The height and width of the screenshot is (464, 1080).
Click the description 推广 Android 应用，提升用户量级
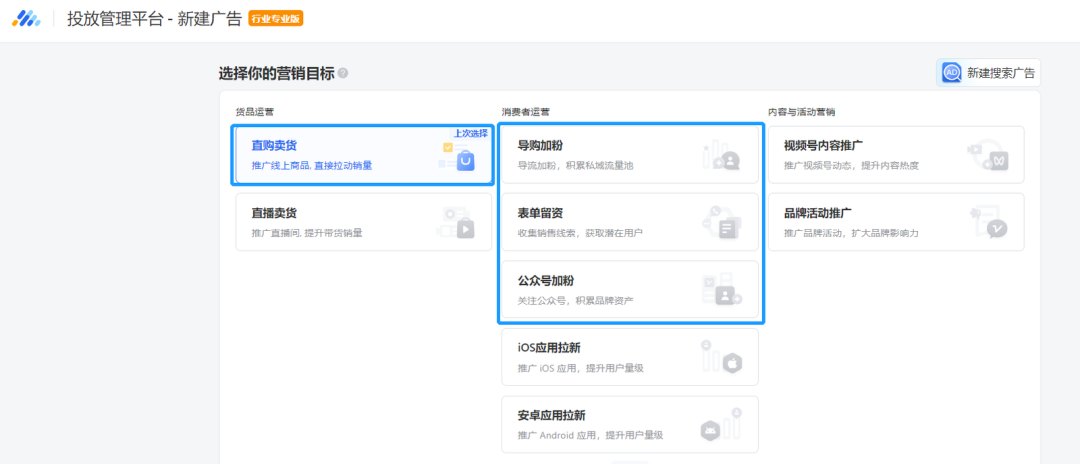[590, 435]
